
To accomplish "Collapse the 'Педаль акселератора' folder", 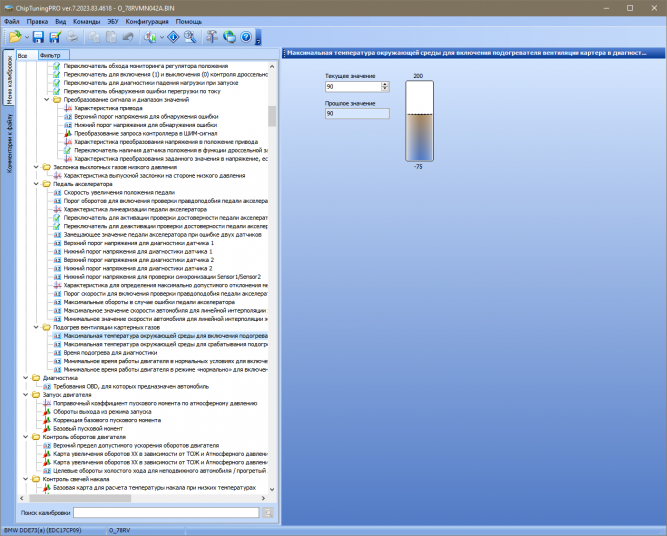I will [x=36, y=184].
